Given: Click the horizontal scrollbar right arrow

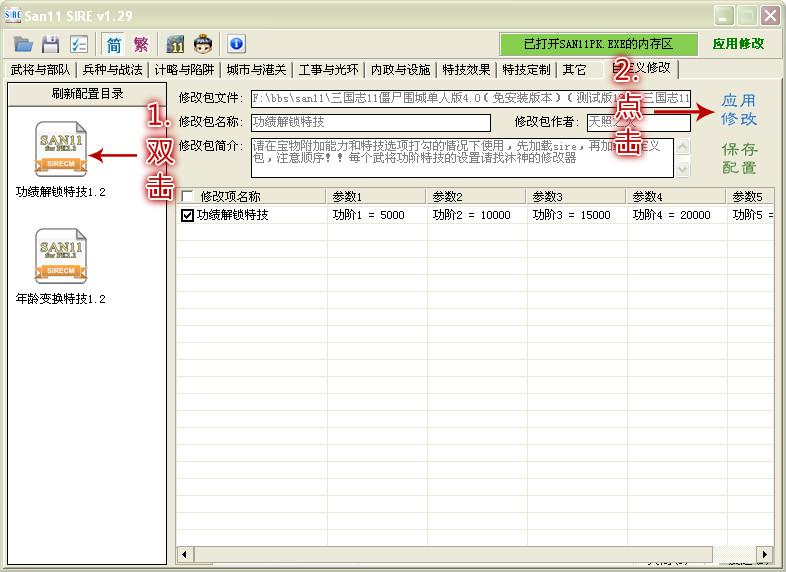Looking at the screenshot, I should pyautogui.click(x=764, y=554).
